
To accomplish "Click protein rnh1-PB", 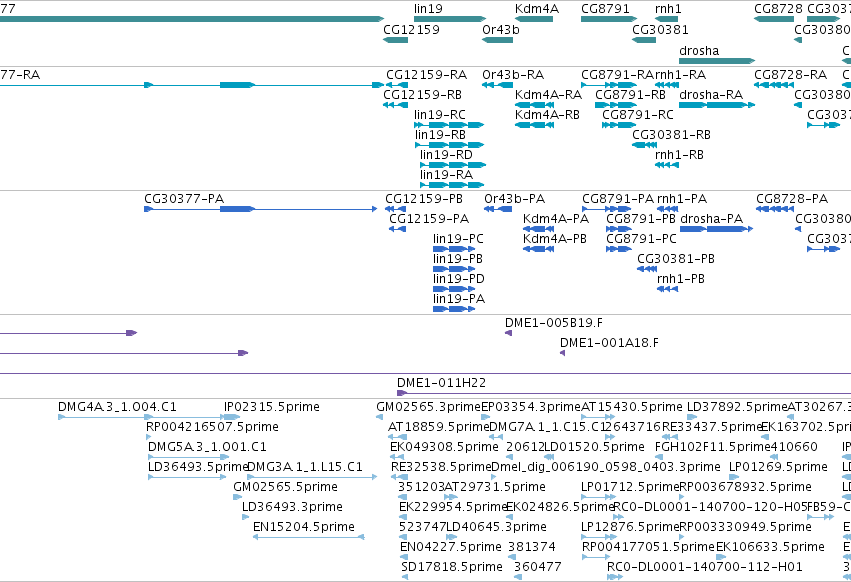I will coord(668,289).
